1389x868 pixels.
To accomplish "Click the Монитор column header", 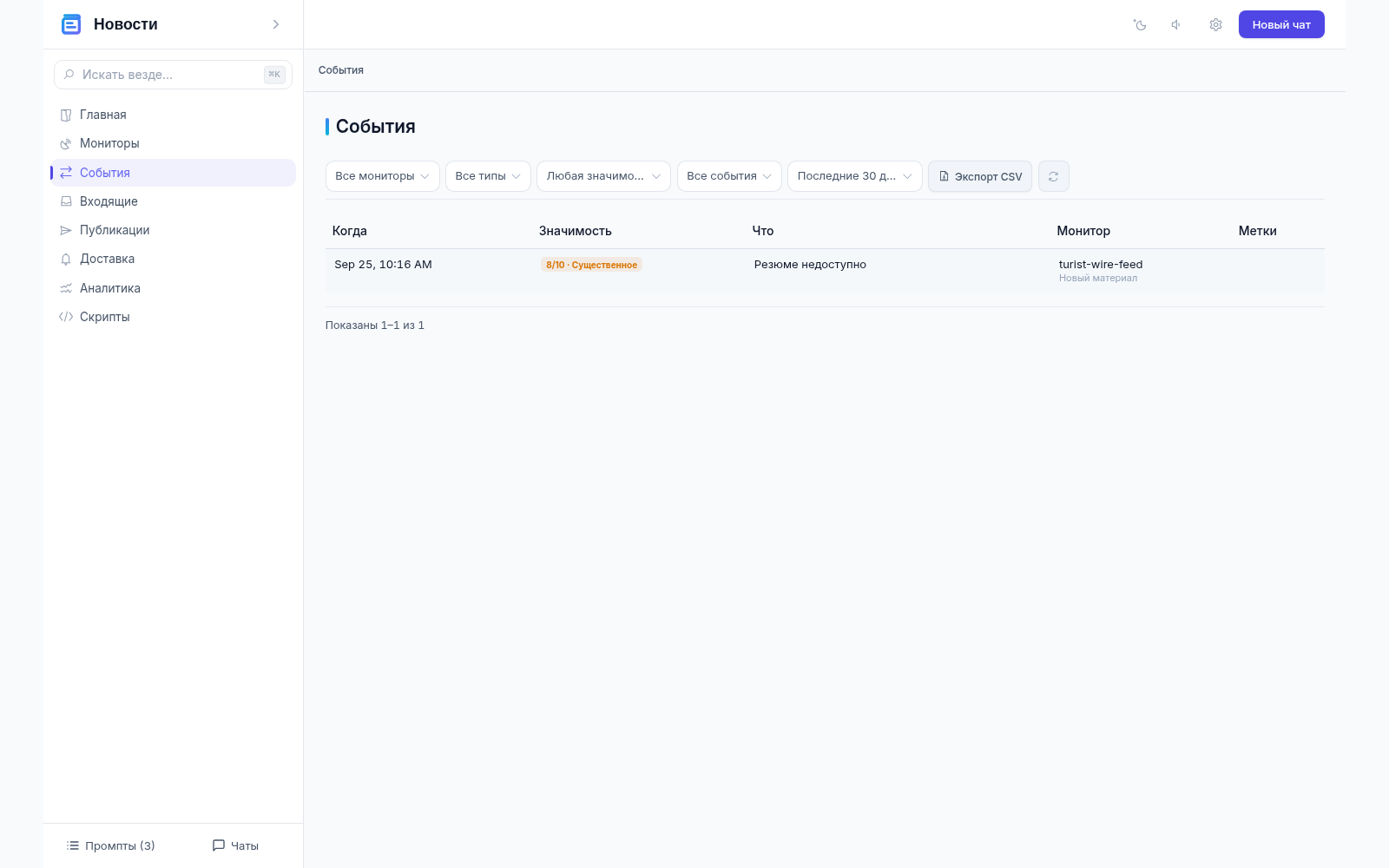I will (x=1083, y=231).
